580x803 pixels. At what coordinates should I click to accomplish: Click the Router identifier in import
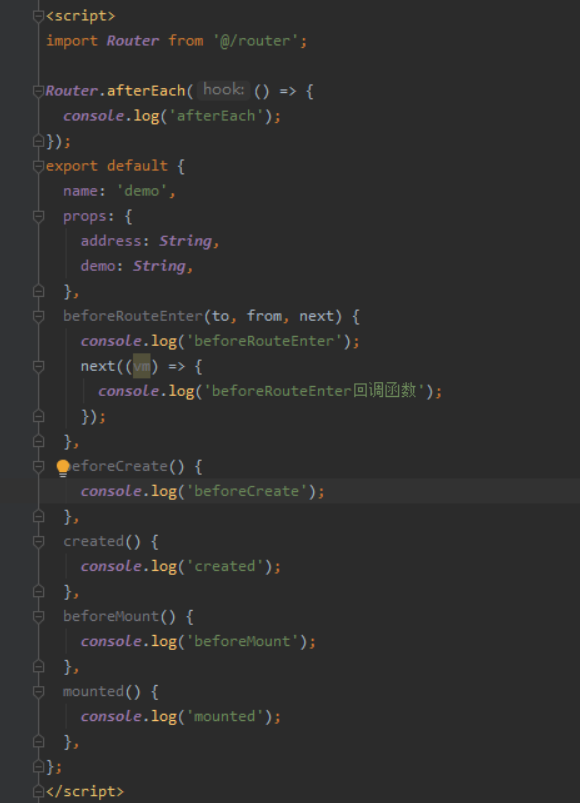coord(133,41)
